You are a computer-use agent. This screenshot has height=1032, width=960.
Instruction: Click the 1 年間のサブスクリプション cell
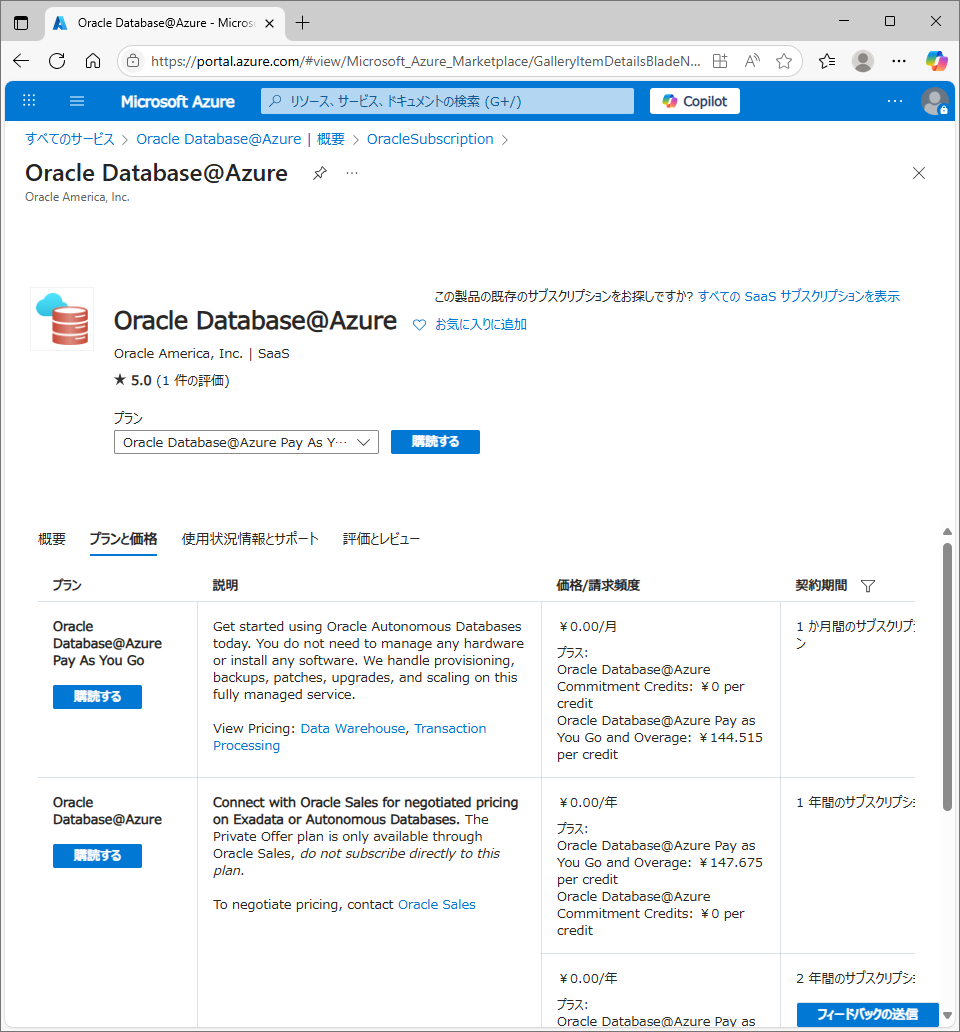(855, 802)
